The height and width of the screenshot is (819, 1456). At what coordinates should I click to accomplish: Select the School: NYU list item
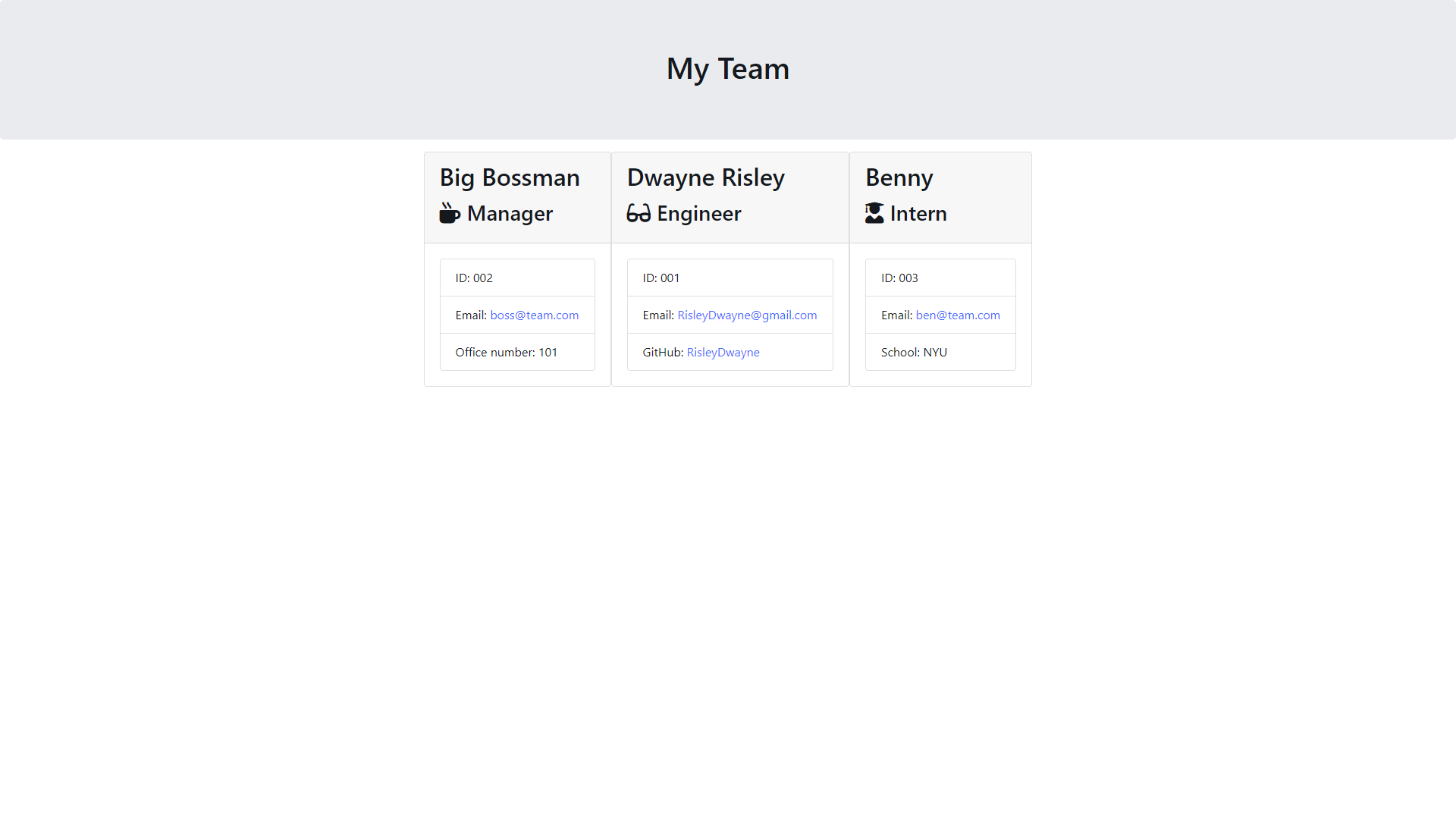[x=940, y=352]
